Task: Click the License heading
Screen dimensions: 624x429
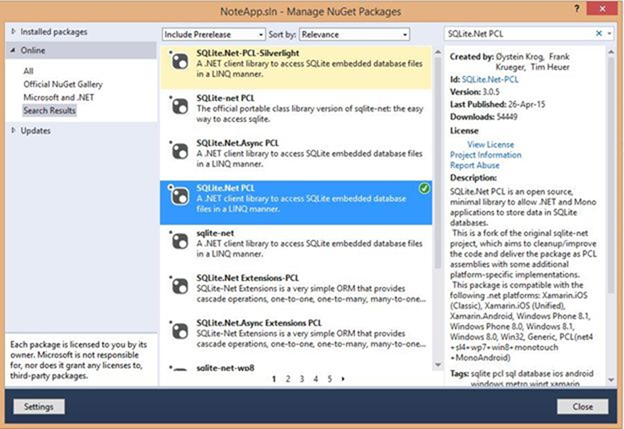Action: coord(464,131)
